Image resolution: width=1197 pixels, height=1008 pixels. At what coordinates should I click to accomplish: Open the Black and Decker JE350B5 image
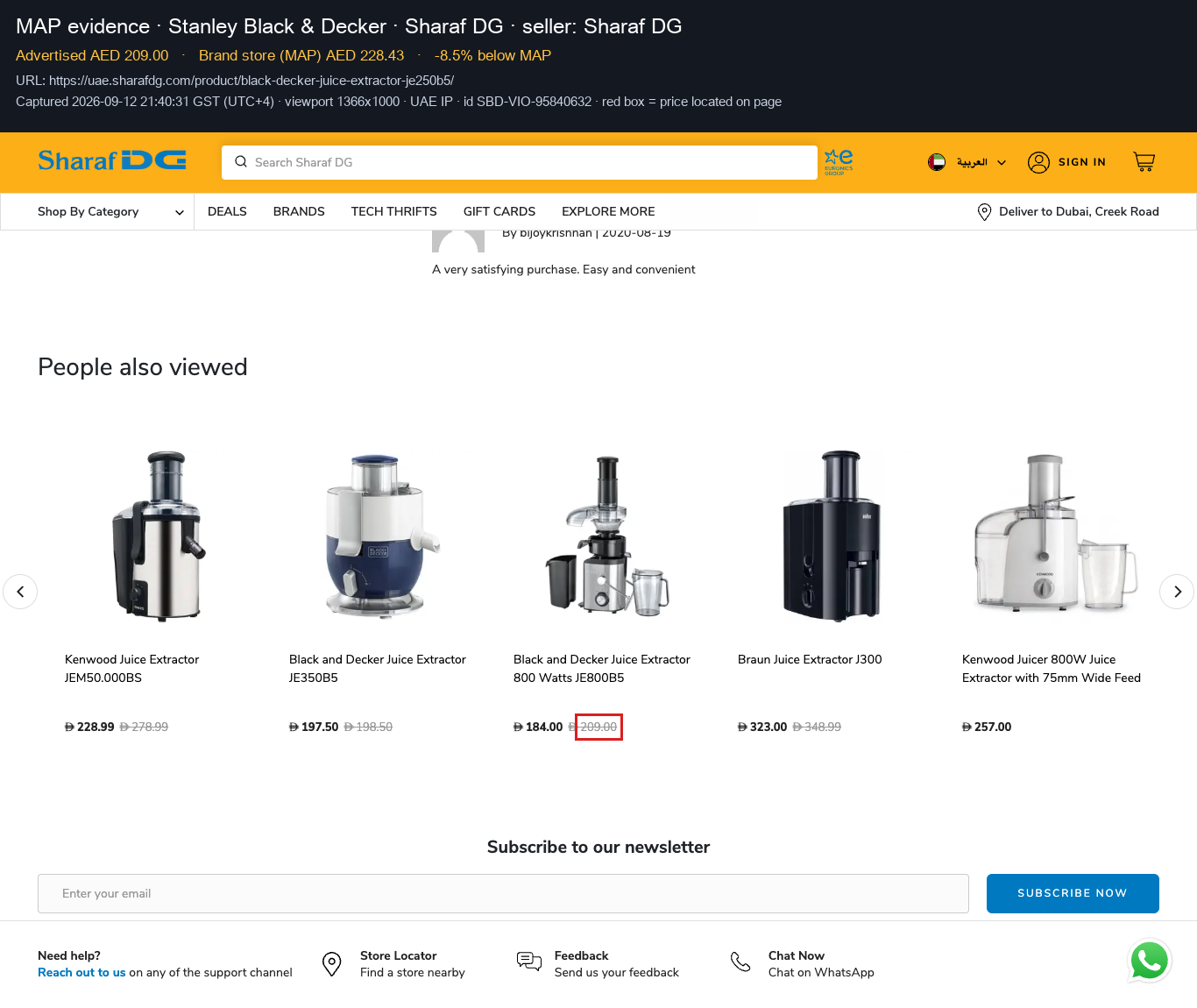pos(383,536)
